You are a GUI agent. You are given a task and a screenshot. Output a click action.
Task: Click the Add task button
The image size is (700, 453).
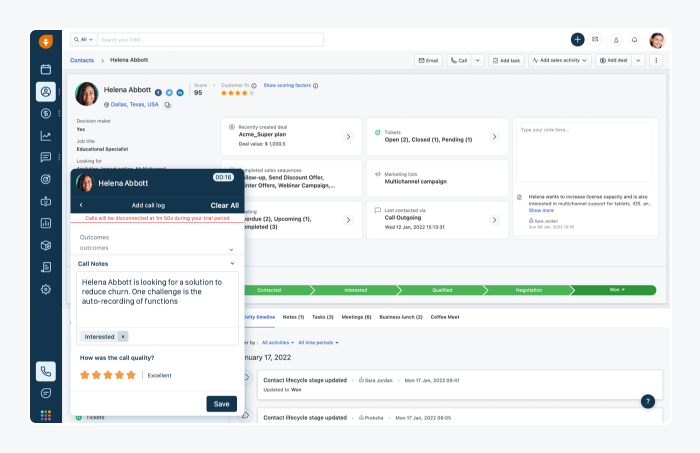pos(506,61)
